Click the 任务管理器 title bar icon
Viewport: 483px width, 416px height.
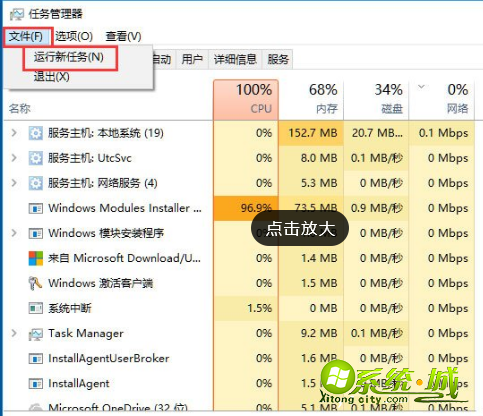pos(17,14)
